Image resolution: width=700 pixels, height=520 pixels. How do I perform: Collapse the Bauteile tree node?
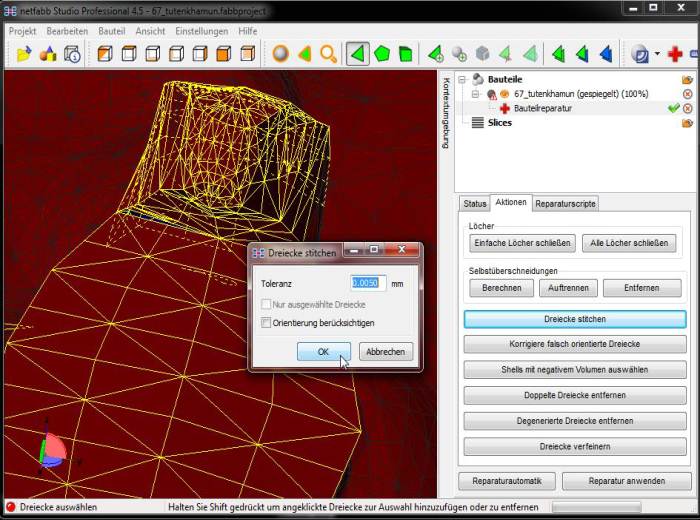tap(462, 80)
